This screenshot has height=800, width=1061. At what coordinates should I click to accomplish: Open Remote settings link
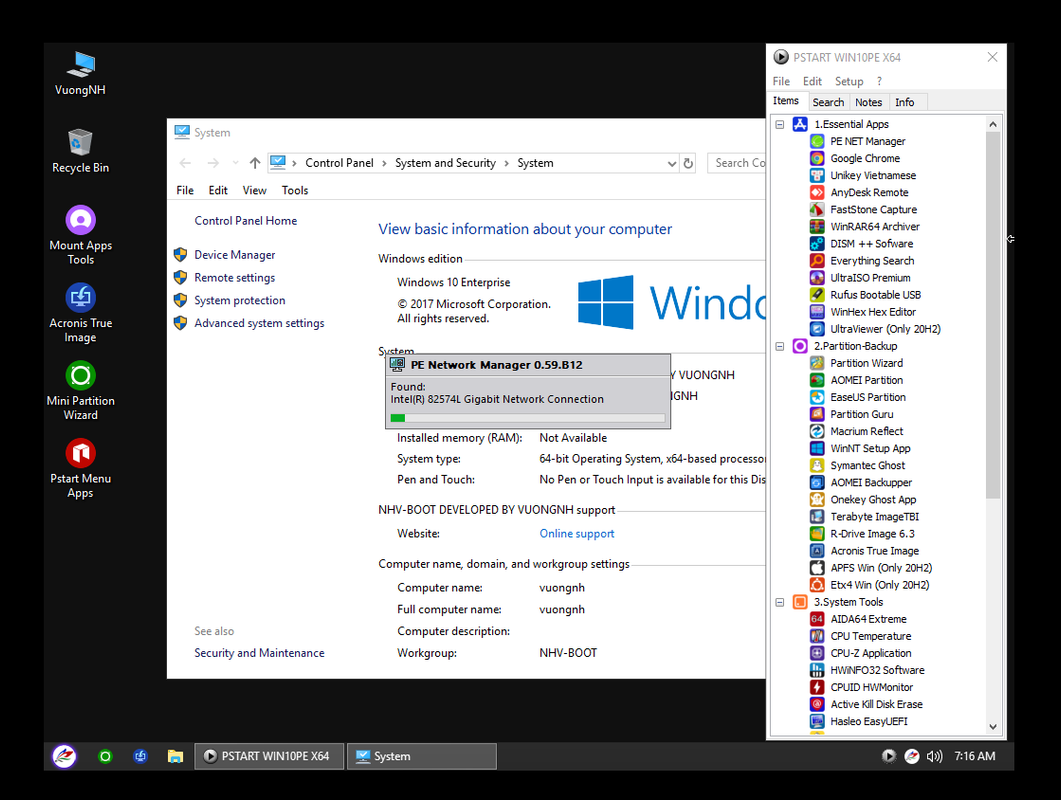pyautogui.click(x=235, y=278)
